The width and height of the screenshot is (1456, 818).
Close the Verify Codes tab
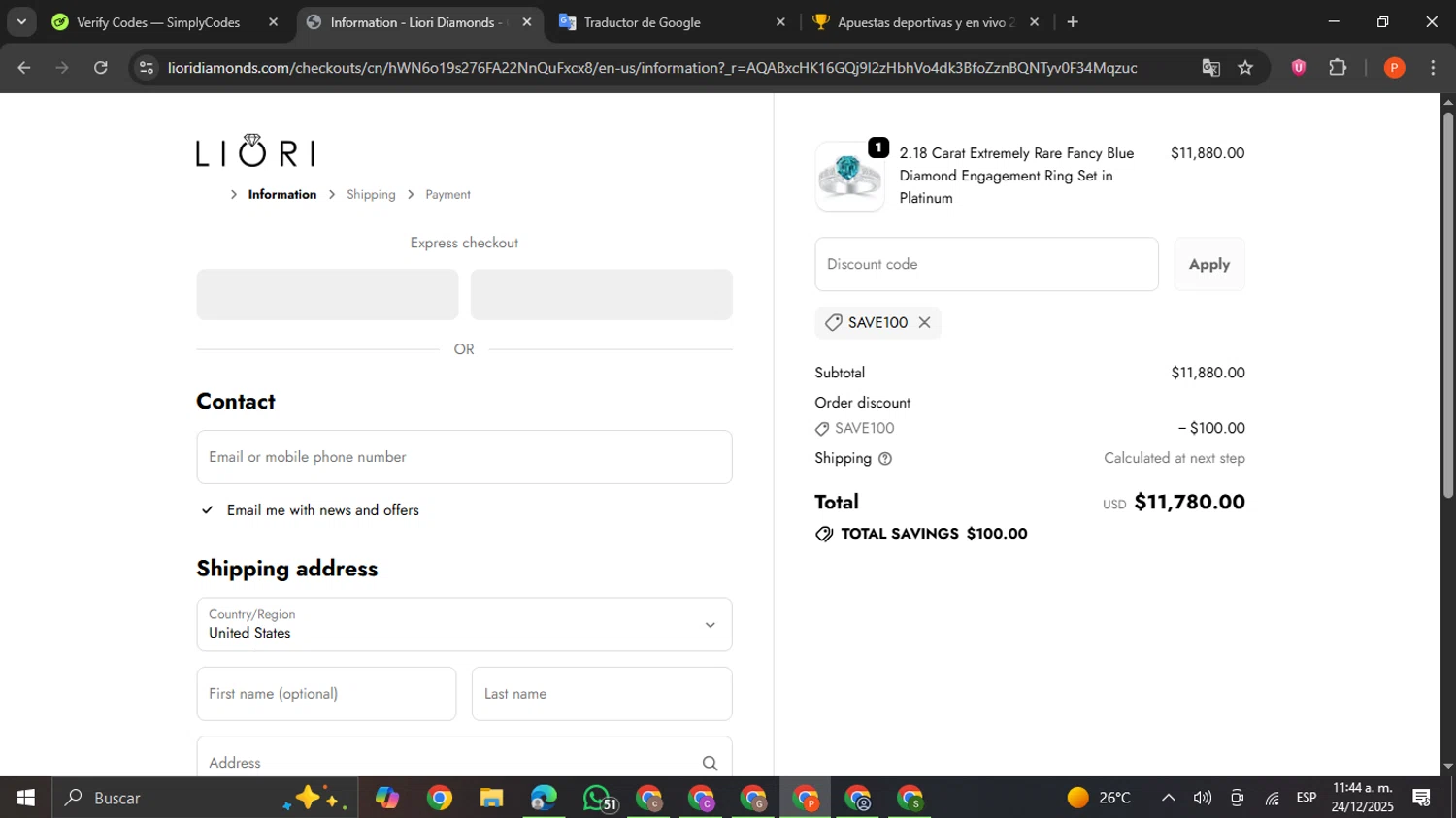click(273, 22)
